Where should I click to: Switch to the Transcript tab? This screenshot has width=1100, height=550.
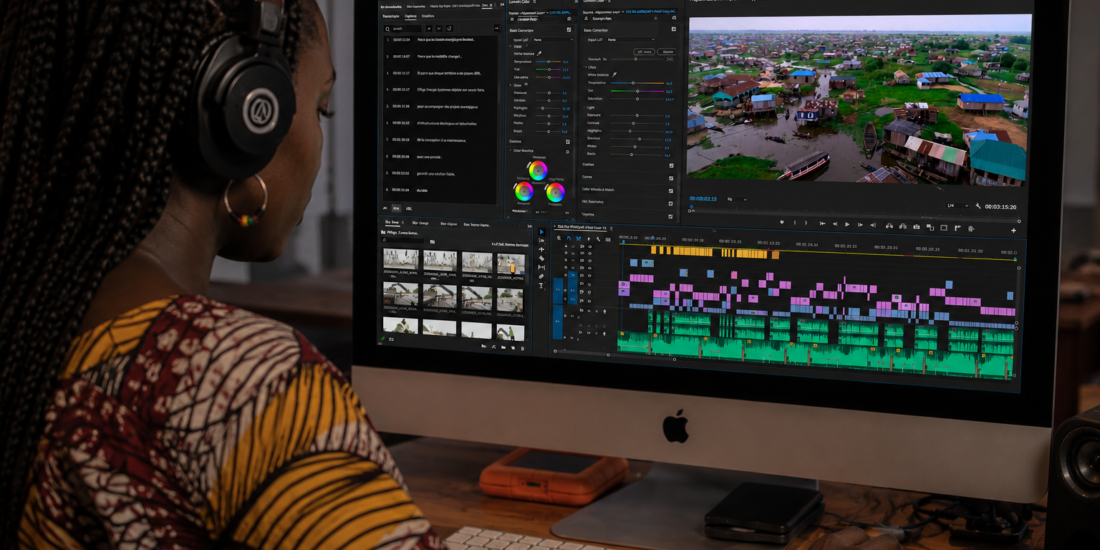tap(391, 16)
